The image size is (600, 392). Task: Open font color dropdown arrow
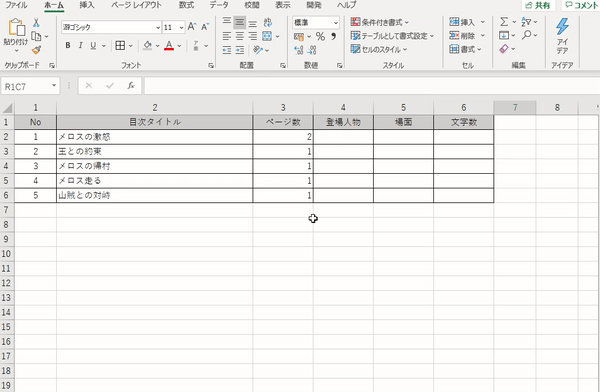coord(179,46)
